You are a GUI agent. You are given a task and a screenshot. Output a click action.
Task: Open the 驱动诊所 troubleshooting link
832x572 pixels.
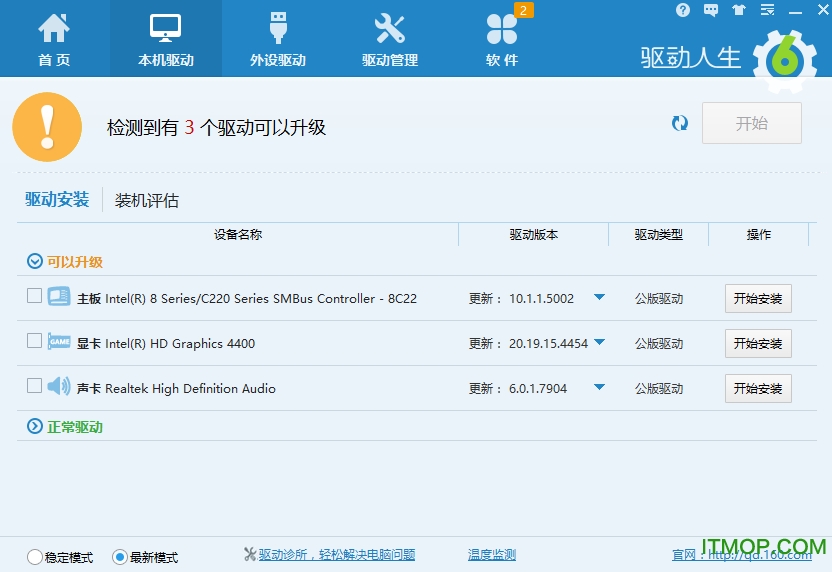[x=336, y=555]
